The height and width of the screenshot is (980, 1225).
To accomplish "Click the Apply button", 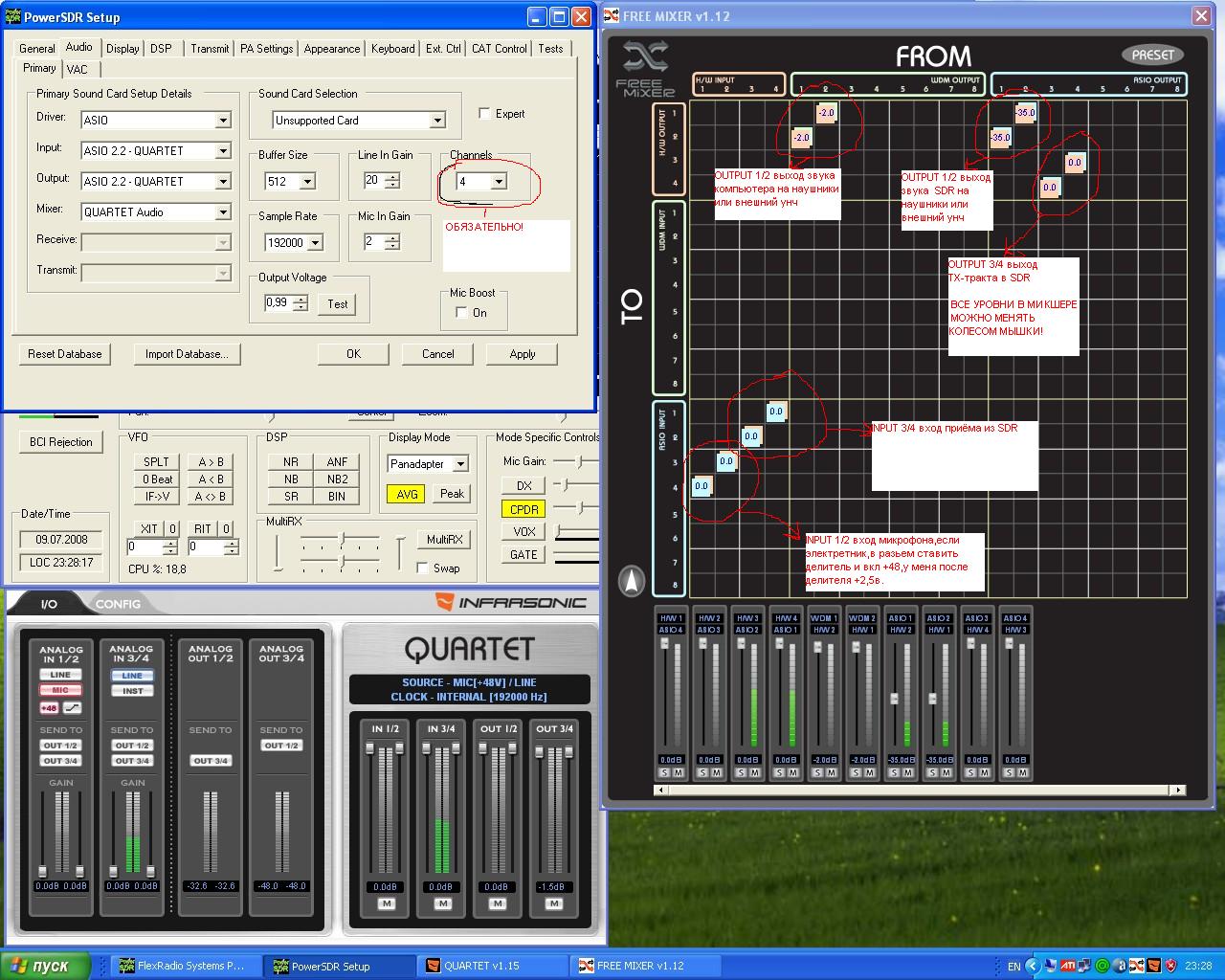I will (x=522, y=354).
